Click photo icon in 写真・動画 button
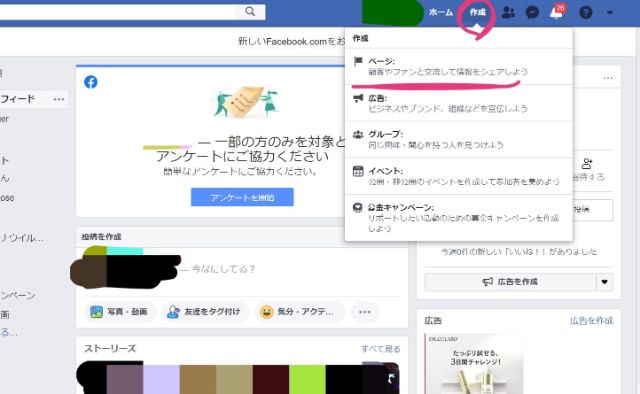Viewport: 640px width, 394px height. click(x=96, y=312)
